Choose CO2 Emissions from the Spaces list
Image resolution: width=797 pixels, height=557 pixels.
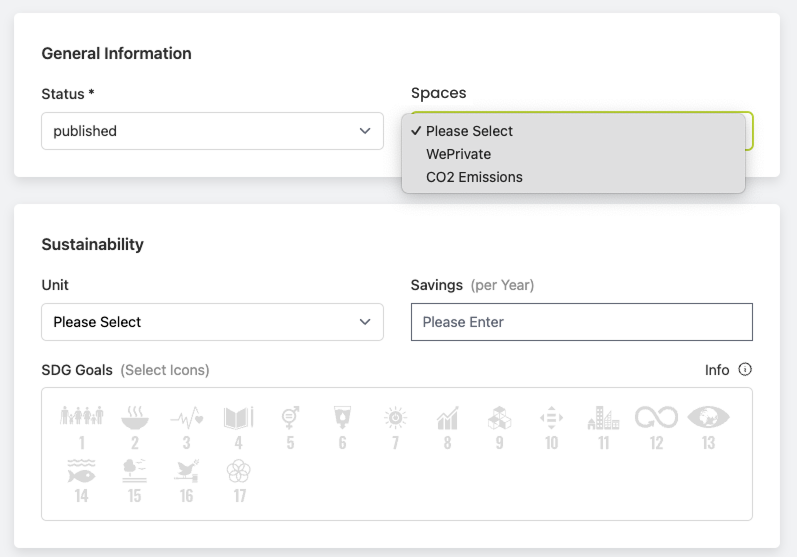click(474, 177)
